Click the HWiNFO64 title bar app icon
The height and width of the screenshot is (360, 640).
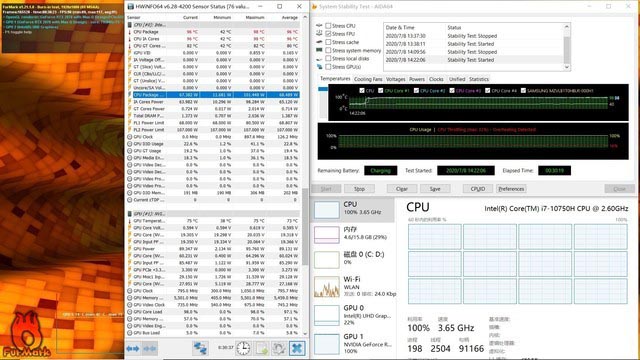pyautogui.click(x=130, y=7)
